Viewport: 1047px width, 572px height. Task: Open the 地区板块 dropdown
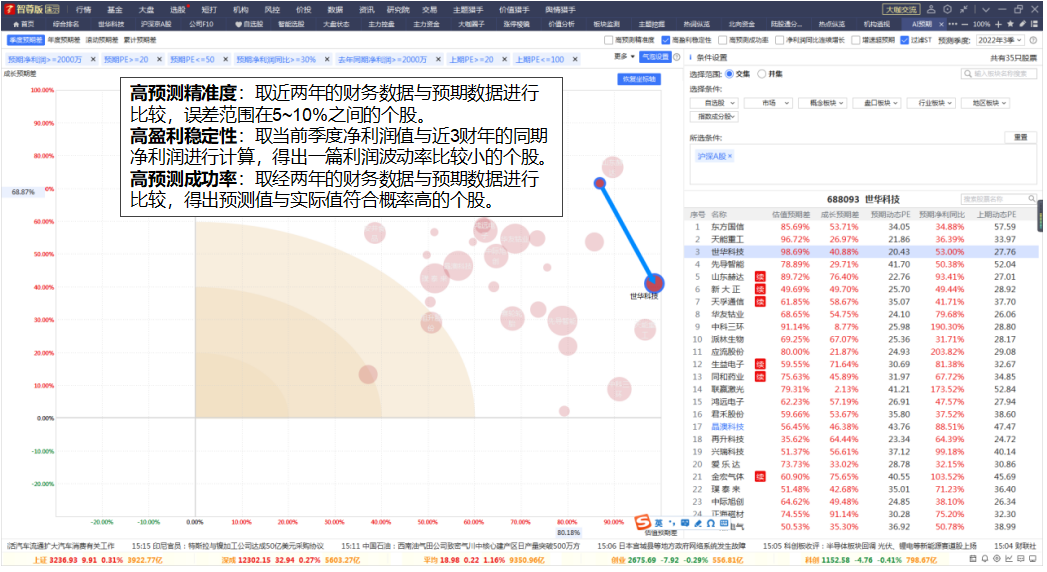(x=988, y=103)
